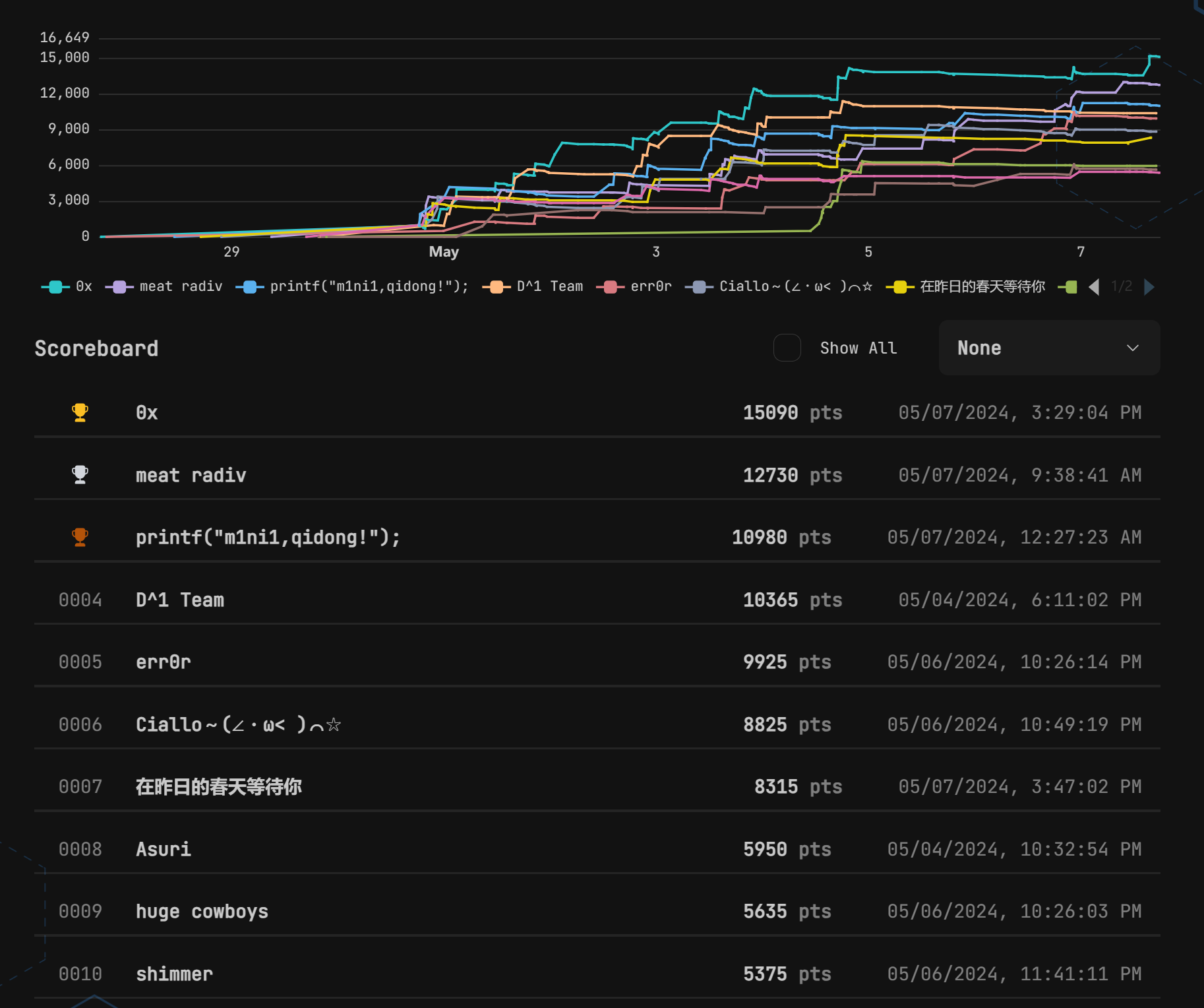The image size is (1204, 1008).
Task: Click timestamp 05/07/2024, 3:29:04 PM
Action: 1020,413
